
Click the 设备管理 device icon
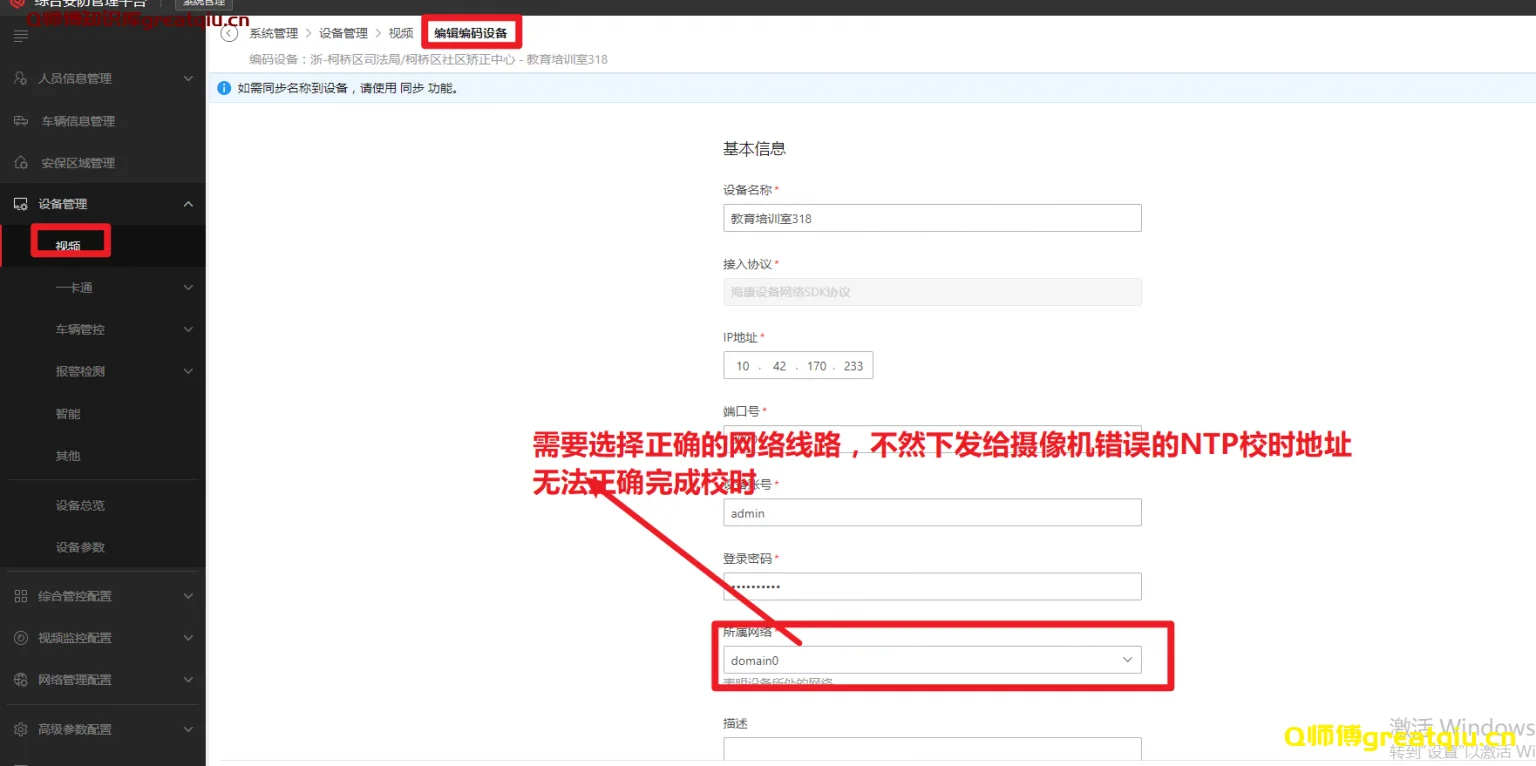click(21, 204)
